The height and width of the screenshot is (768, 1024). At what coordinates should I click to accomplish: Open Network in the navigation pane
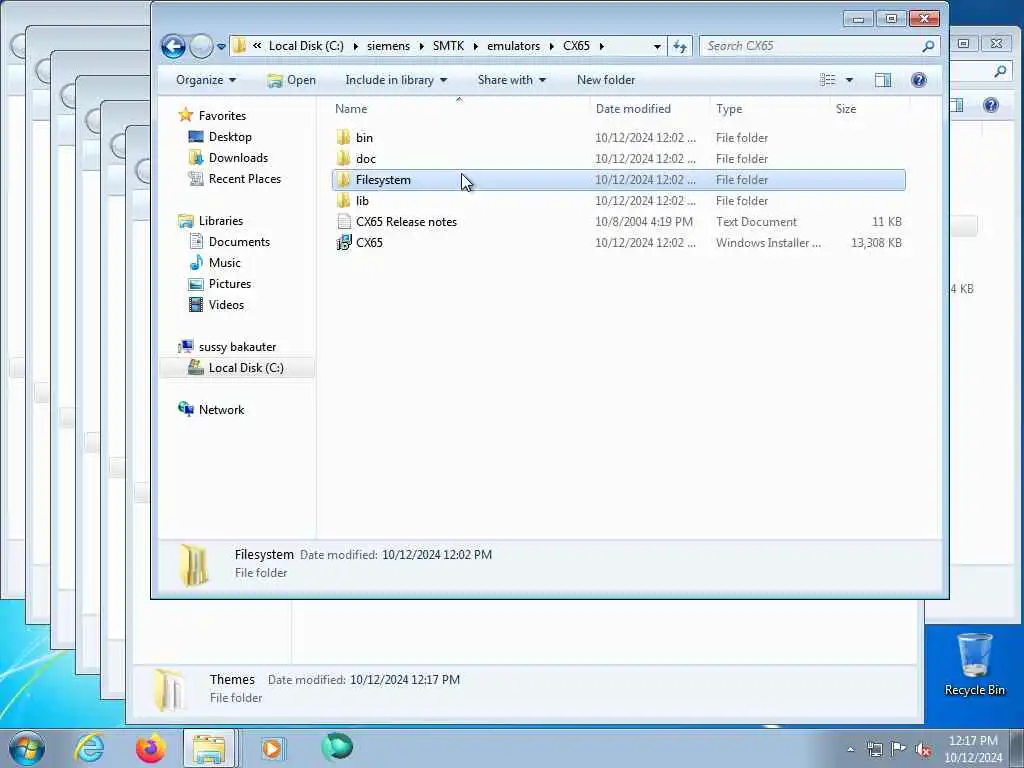point(221,409)
